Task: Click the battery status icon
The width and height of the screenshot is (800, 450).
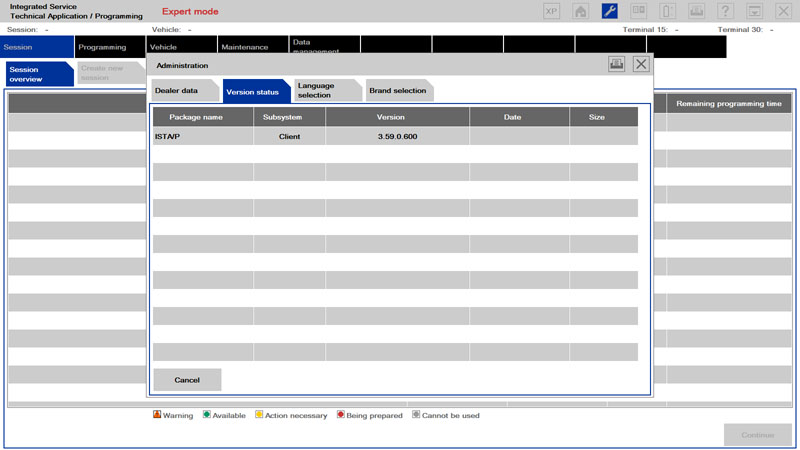Action: pos(668,11)
